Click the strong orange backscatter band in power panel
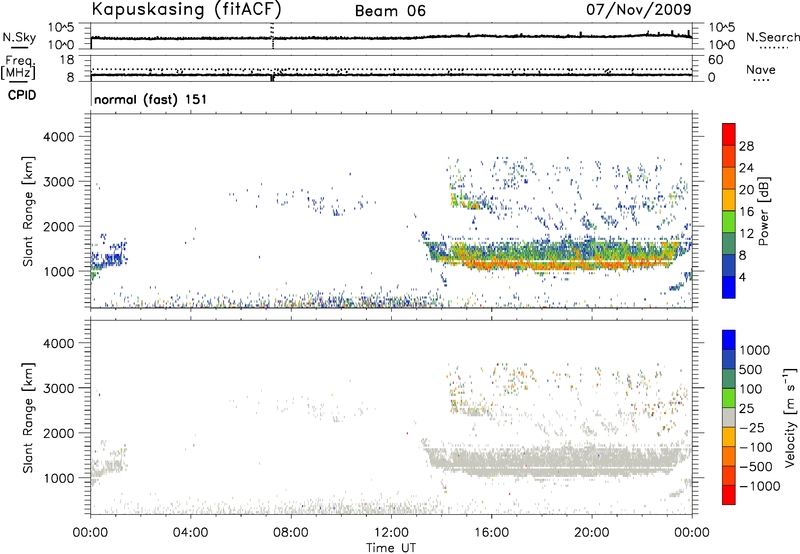 point(561,264)
